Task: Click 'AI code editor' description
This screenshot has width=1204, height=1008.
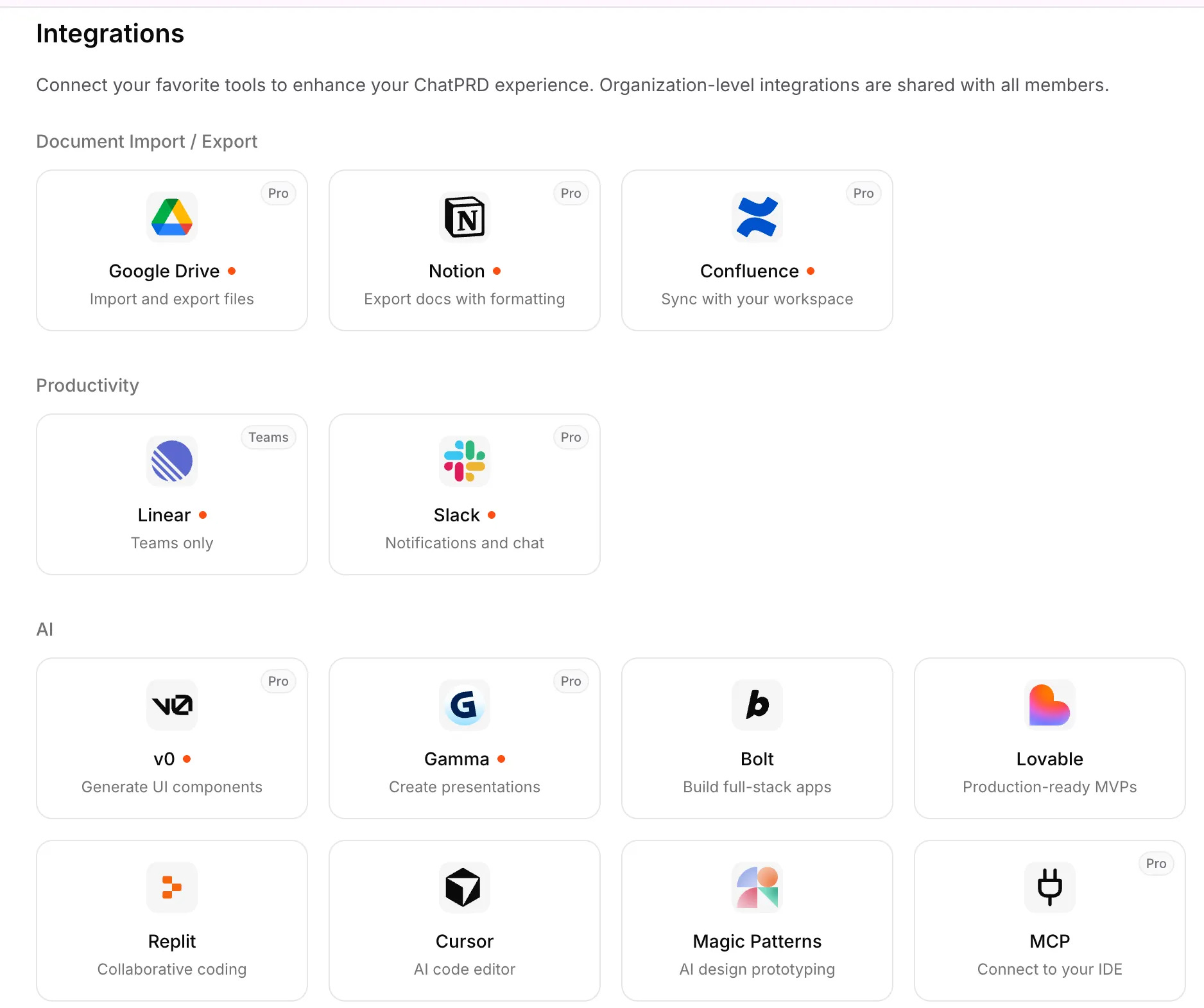Action: (465, 969)
